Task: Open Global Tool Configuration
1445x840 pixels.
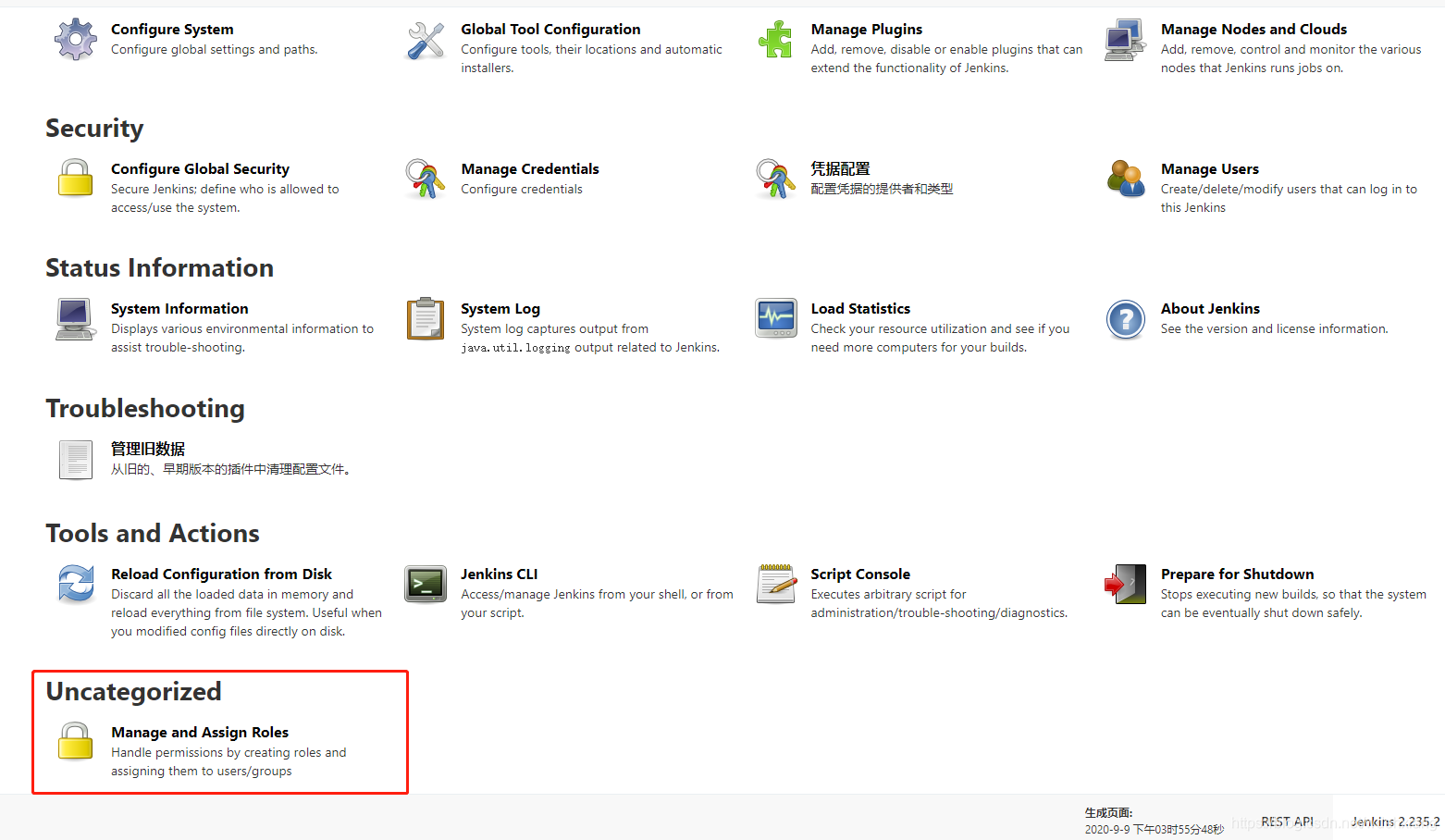Action: click(x=550, y=30)
